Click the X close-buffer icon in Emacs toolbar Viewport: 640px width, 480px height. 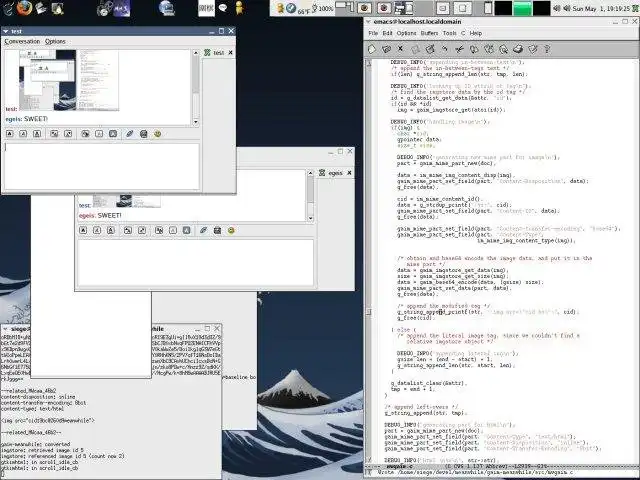tap(400, 49)
